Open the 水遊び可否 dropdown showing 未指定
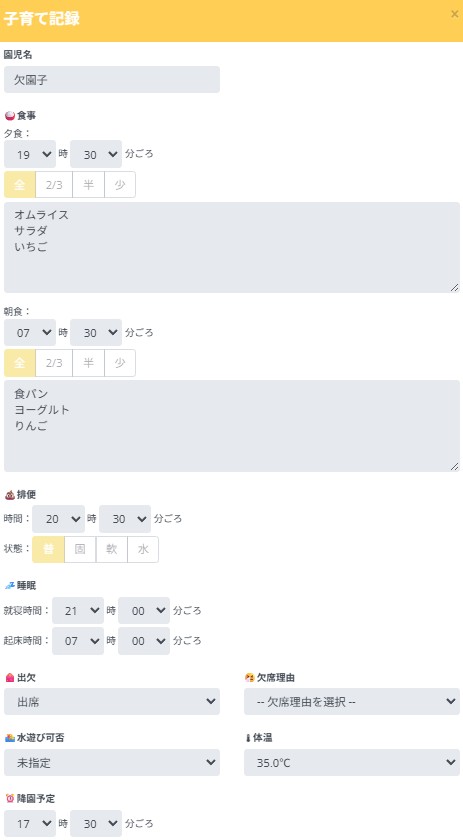 tap(112, 762)
